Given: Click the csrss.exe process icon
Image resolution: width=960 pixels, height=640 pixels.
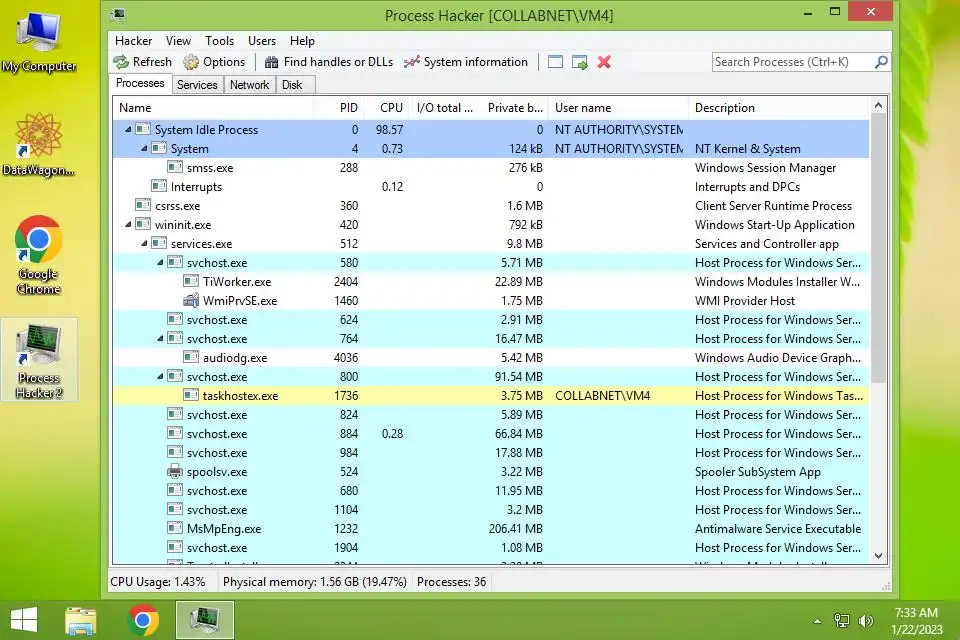Looking at the screenshot, I should click(143, 206).
